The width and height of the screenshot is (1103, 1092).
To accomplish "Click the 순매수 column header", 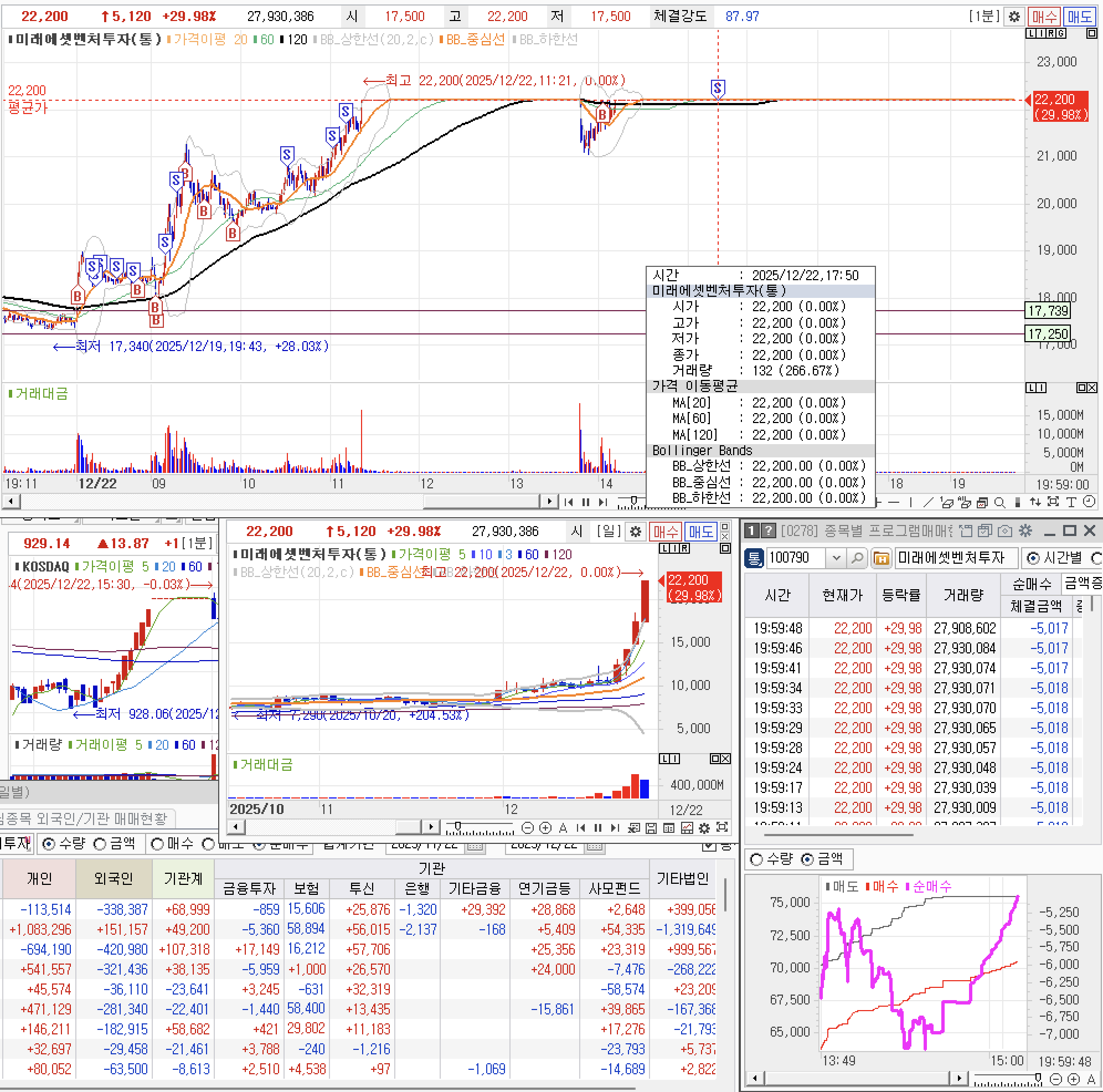I will click(x=1031, y=584).
